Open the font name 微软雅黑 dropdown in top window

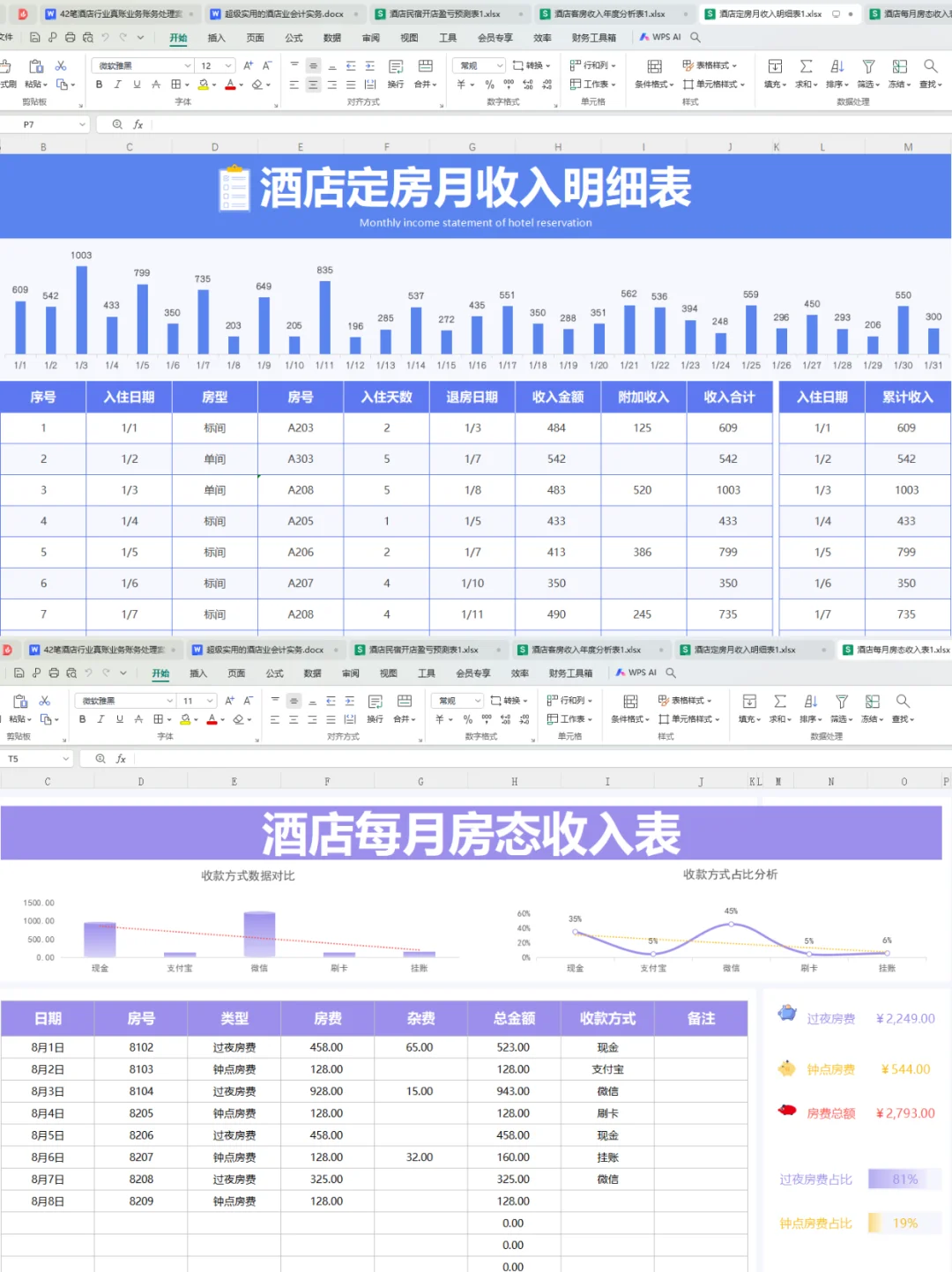click(x=188, y=66)
